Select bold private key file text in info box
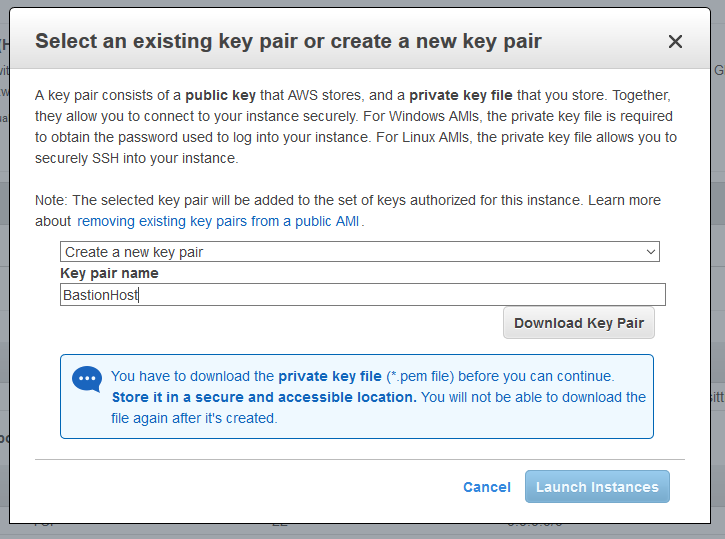Viewport: 725px width, 539px height. (330, 376)
